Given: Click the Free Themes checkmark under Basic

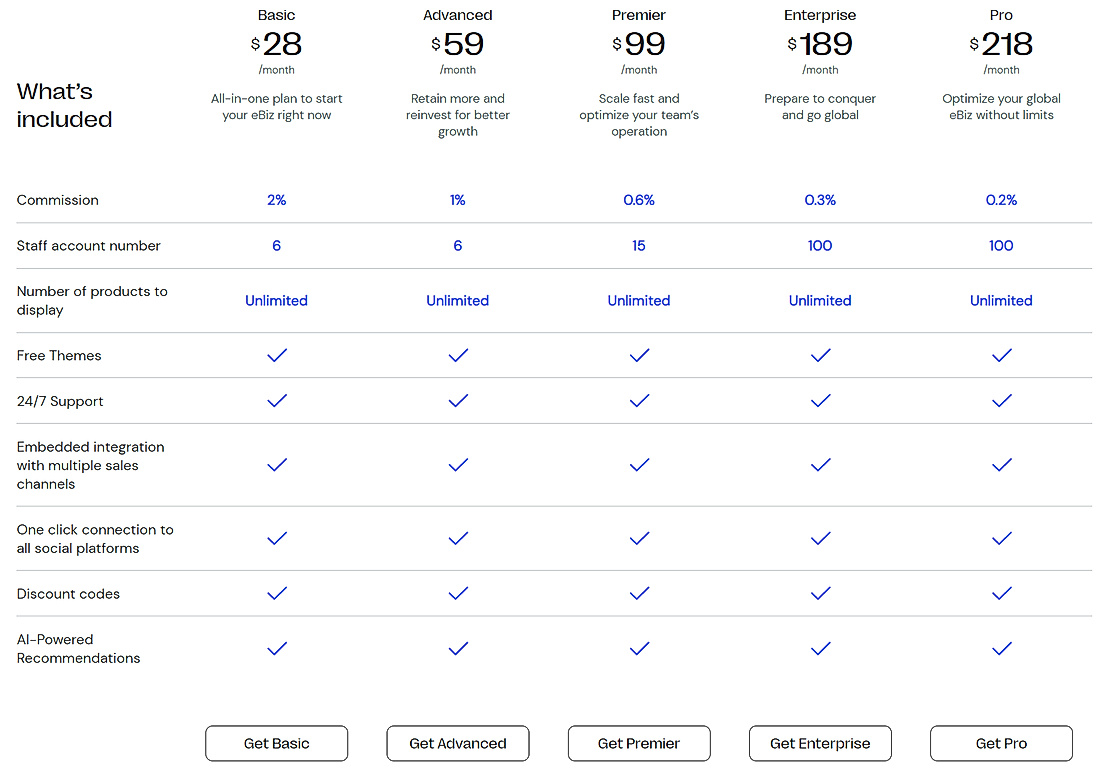Looking at the screenshot, I should tap(277, 355).
